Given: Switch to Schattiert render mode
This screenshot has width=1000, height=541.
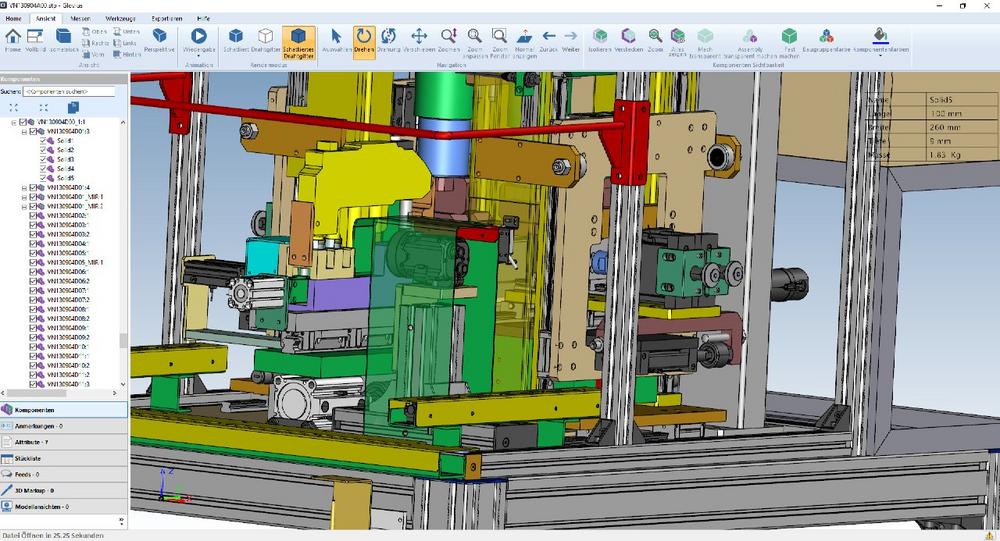Looking at the screenshot, I should pyautogui.click(x=236, y=39).
